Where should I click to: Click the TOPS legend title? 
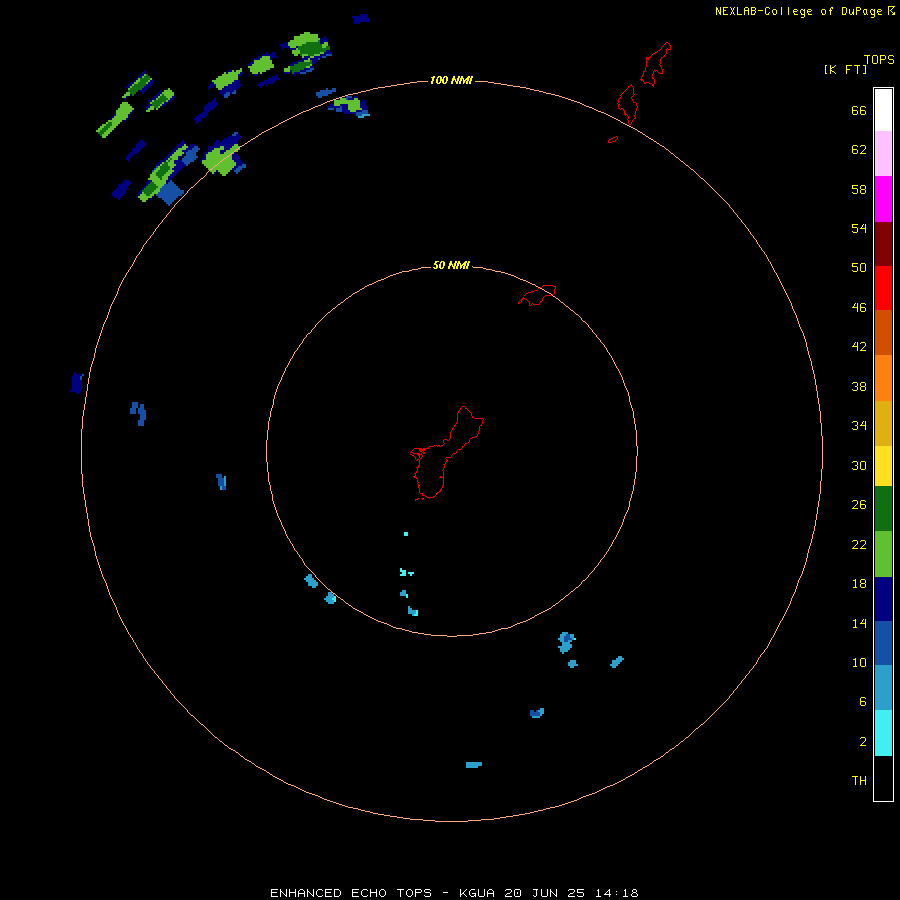(879, 60)
